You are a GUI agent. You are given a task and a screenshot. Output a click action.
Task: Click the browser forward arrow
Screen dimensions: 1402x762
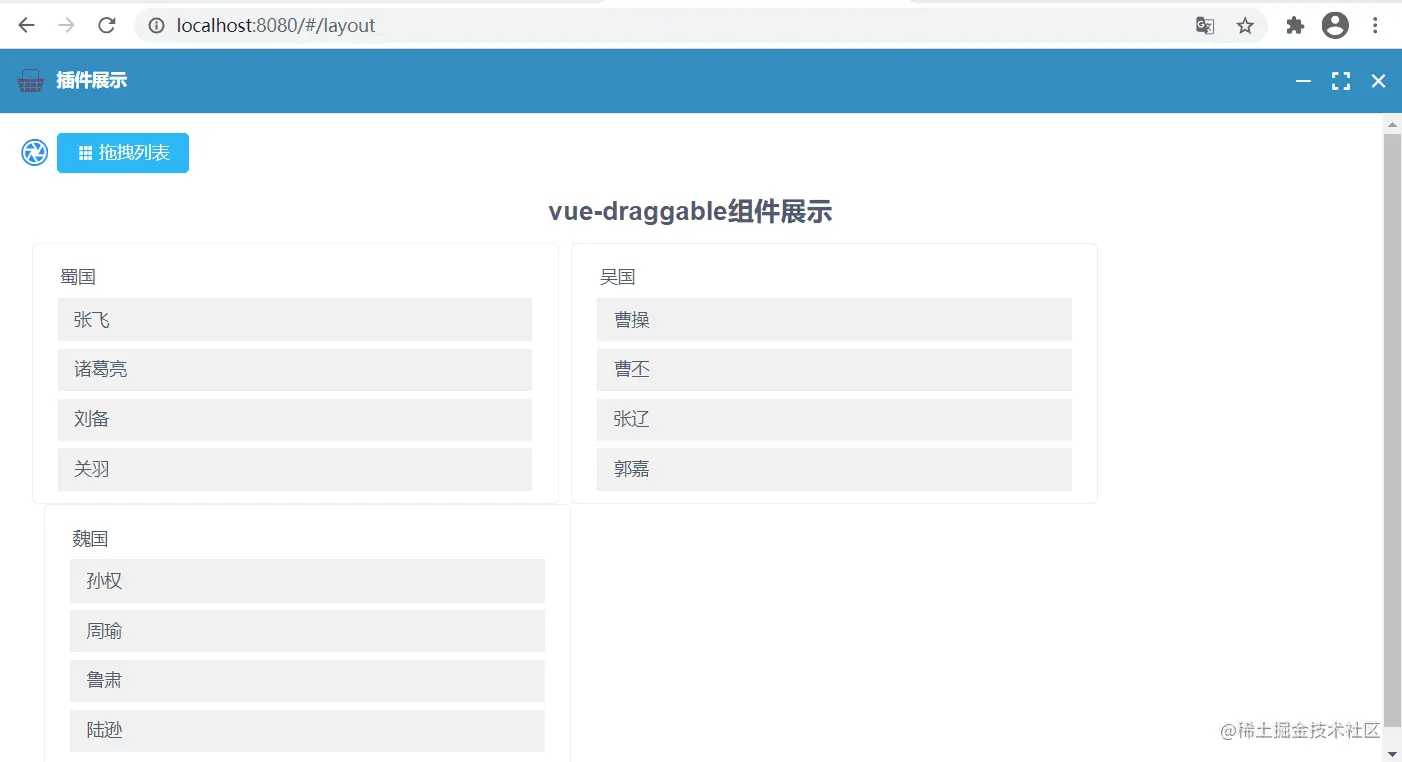(x=67, y=26)
